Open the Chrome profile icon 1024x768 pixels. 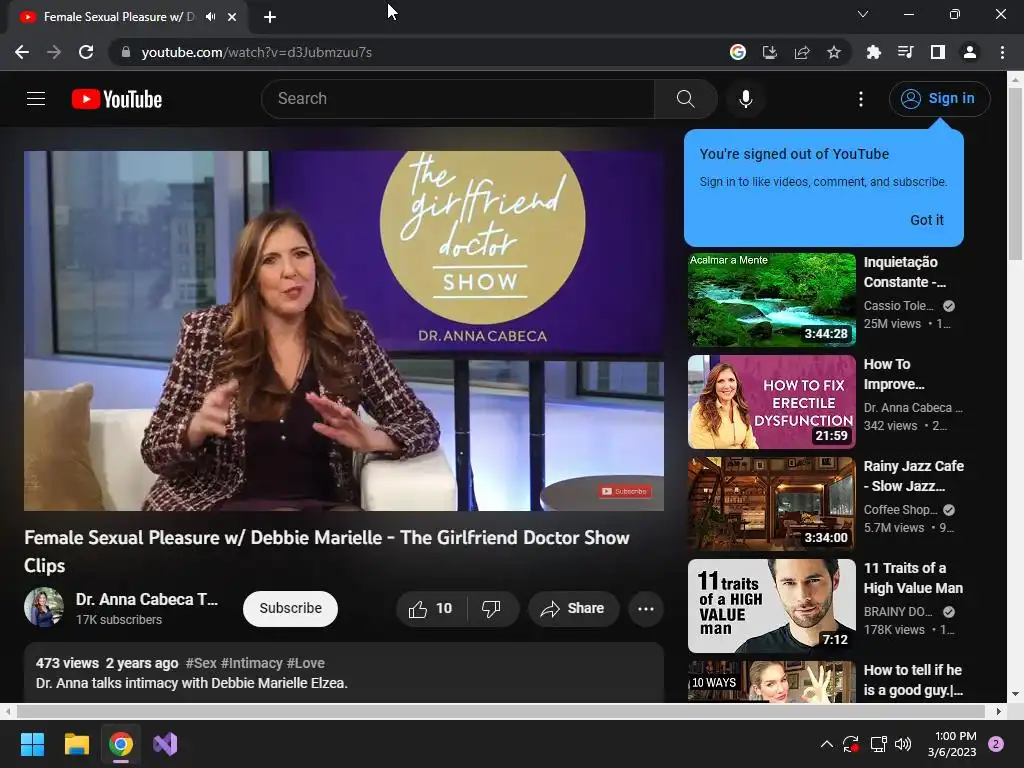click(x=970, y=52)
